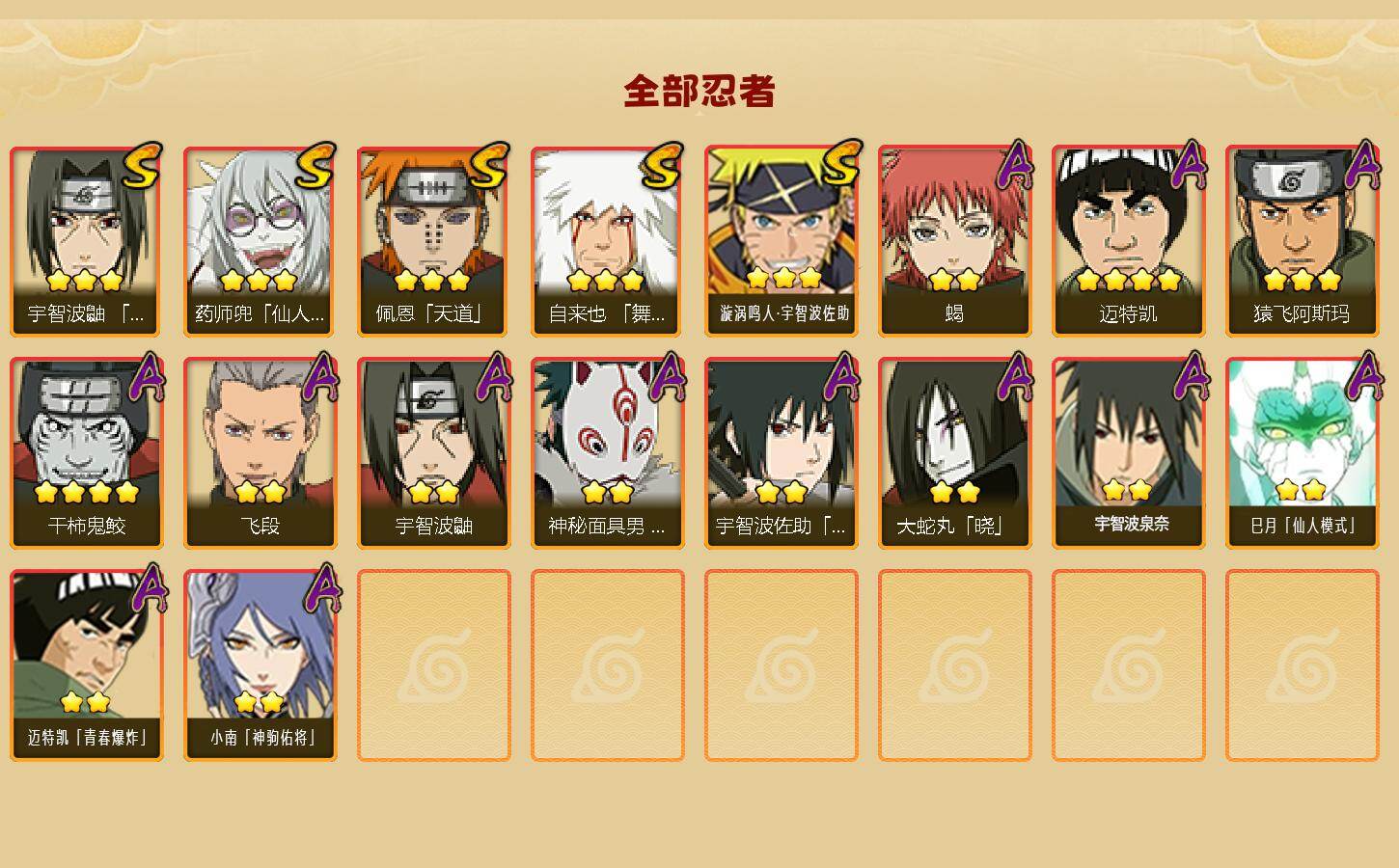Pick the 干柿鬼鲛 ninja card
The height and width of the screenshot is (868, 1399).
point(86,453)
